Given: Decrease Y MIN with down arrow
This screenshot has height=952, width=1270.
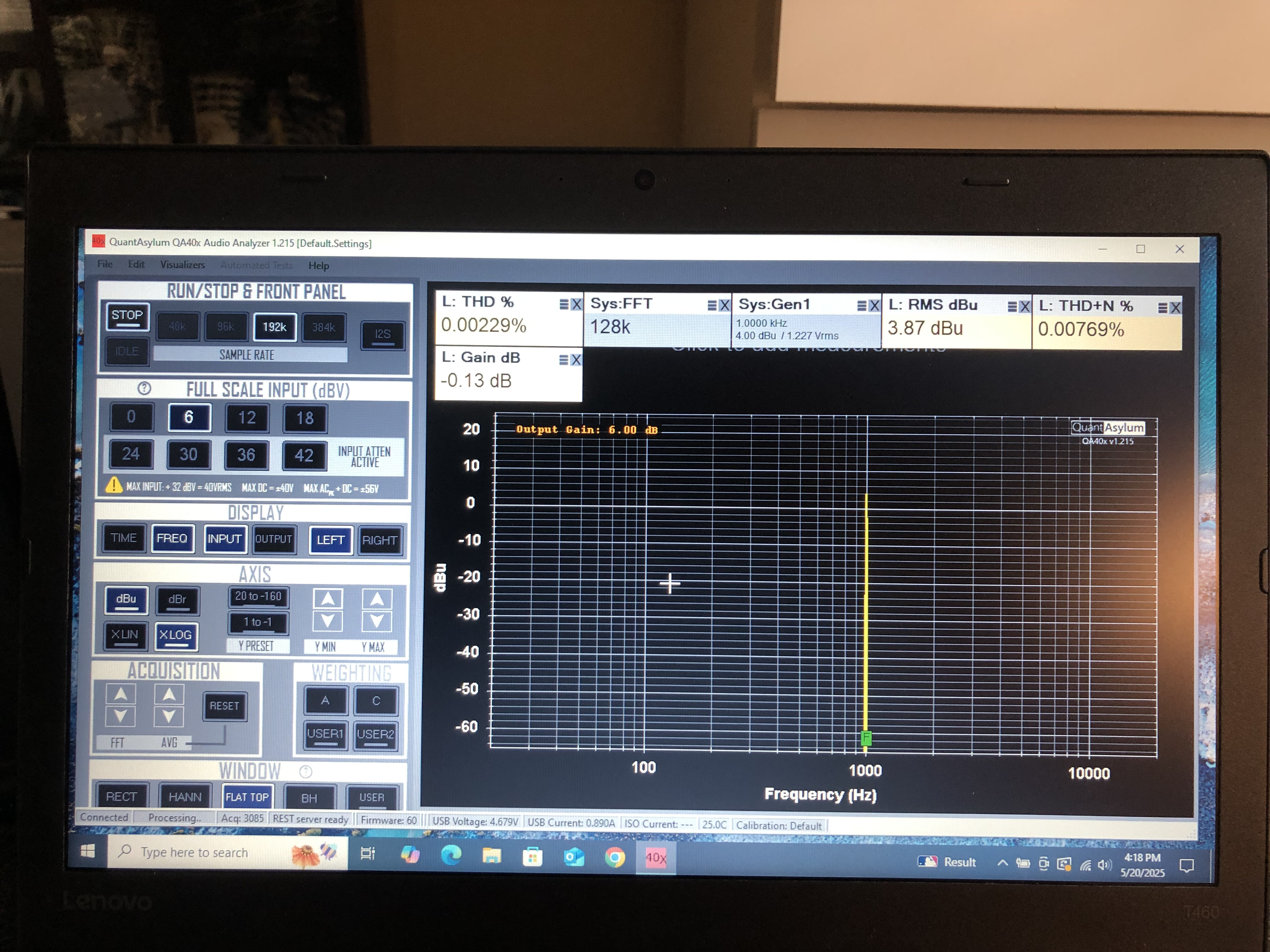Looking at the screenshot, I should tap(328, 621).
